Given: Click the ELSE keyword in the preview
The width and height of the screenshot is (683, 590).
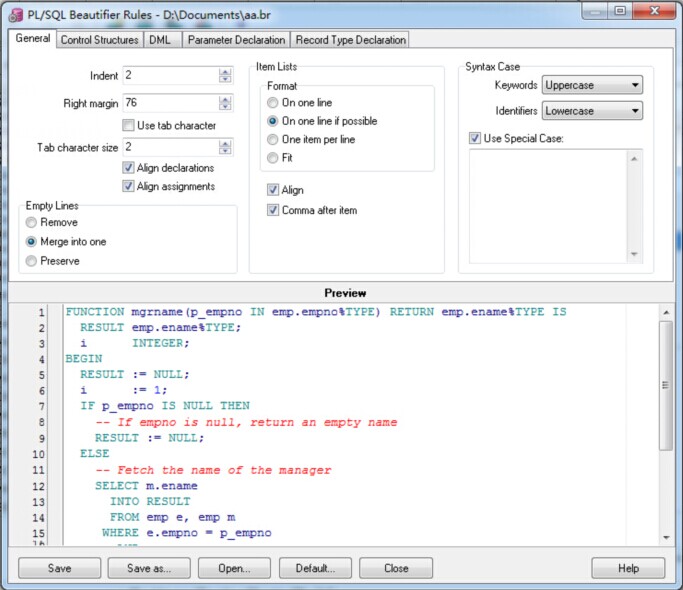Looking at the screenshot, I should tap(95, 454).
